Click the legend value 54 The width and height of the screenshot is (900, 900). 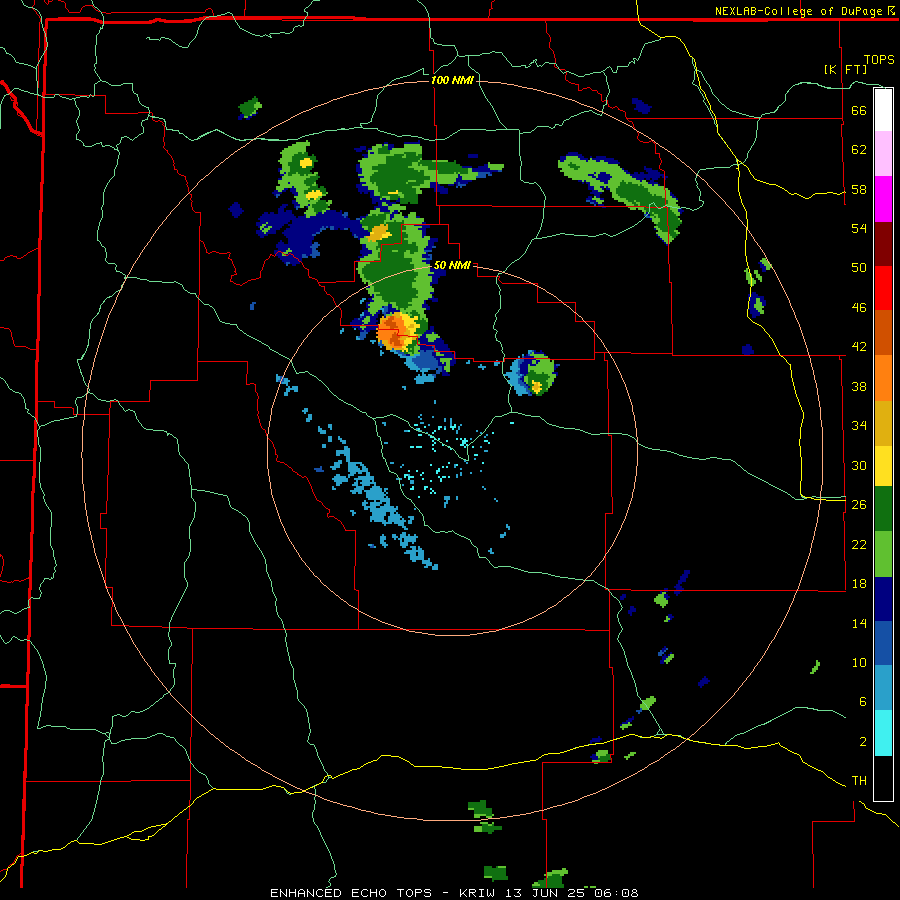(x=859, y=228)
